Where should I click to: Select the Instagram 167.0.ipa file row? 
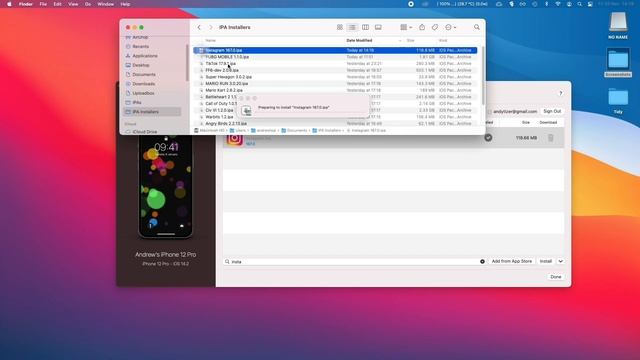[335, 50]
